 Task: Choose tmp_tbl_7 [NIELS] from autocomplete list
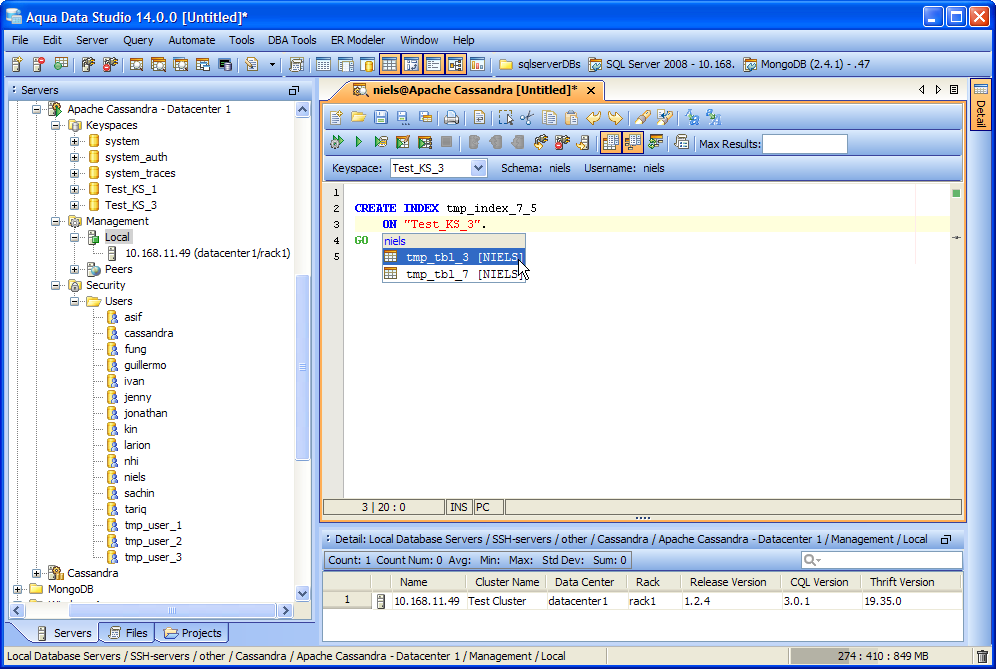[454, 274]
